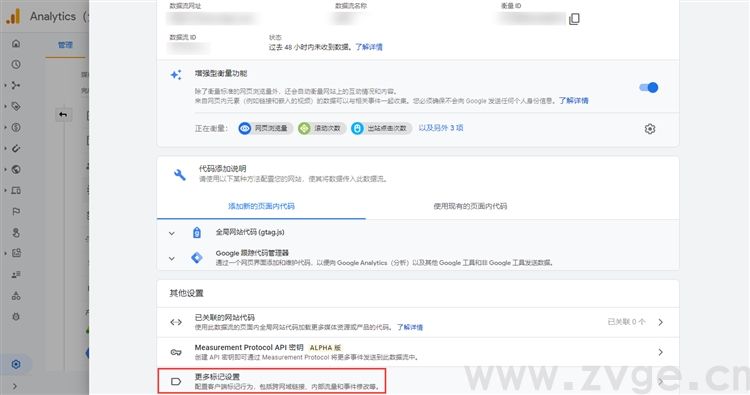Click the code brackets icon for 已关联的网站代码

click(x=176, y=322)
